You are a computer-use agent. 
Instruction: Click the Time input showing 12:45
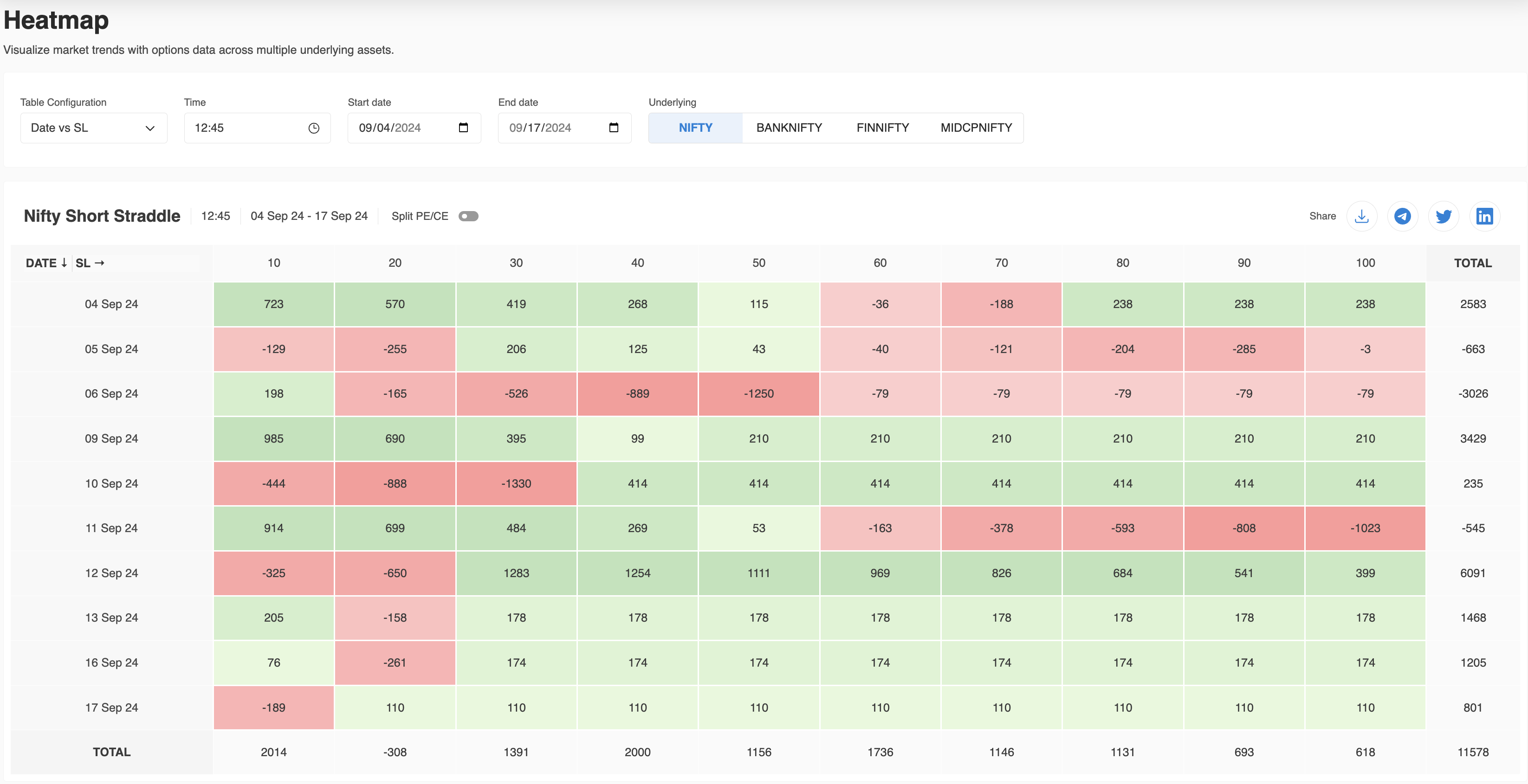point(258,128)
